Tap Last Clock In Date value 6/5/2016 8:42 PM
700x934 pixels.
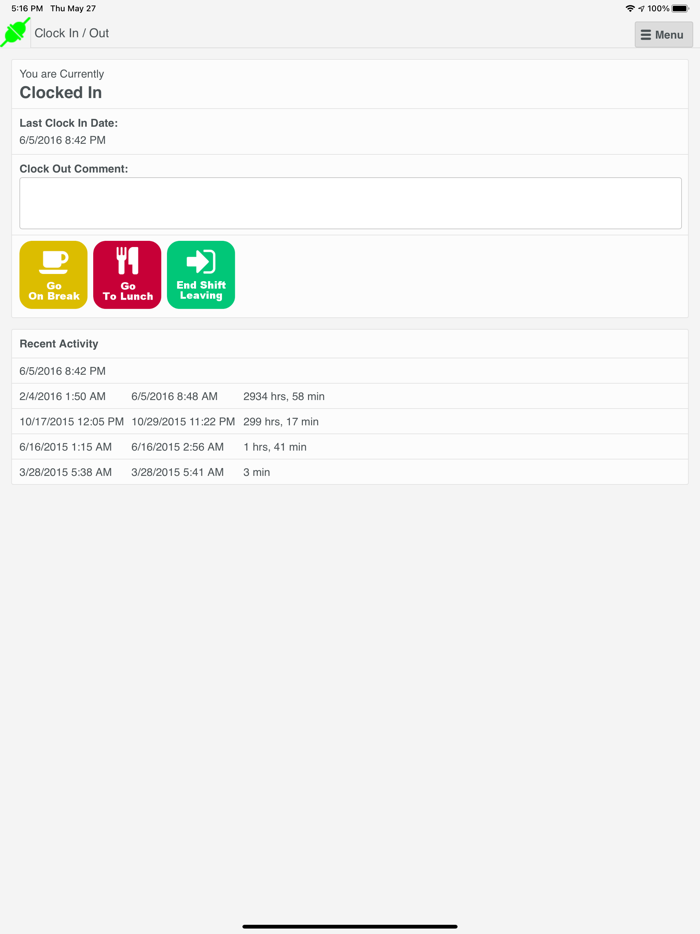pos(63,140)
